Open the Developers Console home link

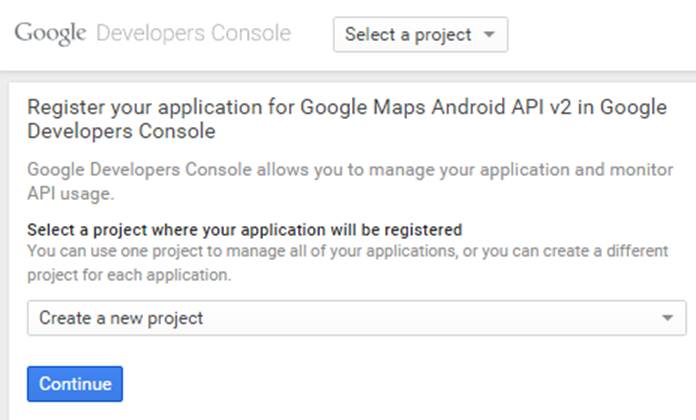[193, 33]
